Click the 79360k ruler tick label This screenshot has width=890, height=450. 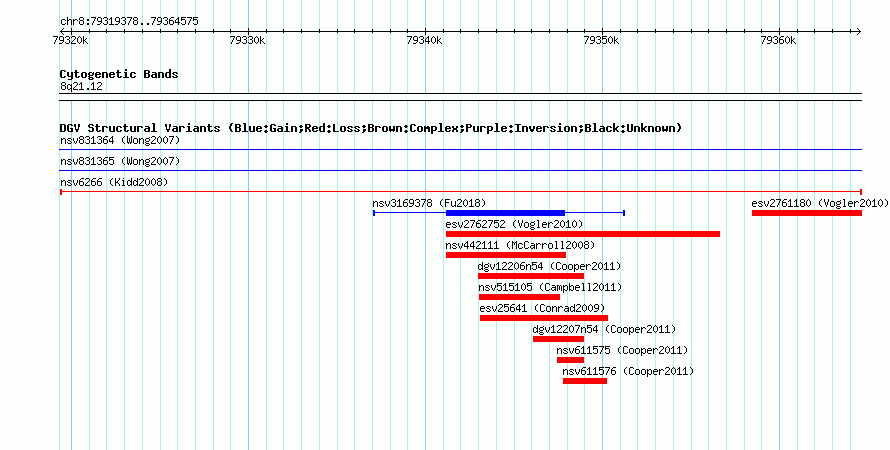(x=778, y=40)
